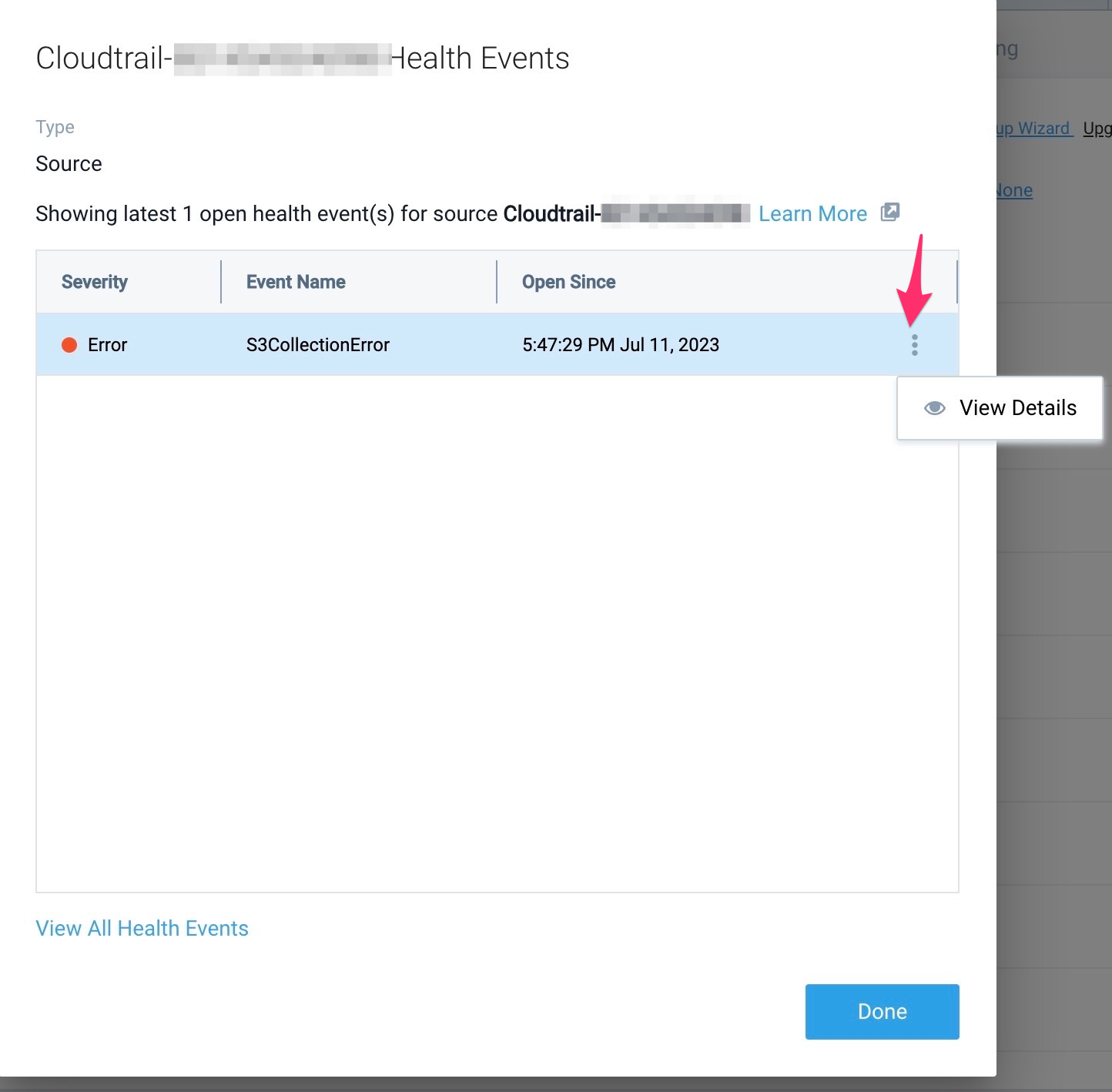Viewport: 1112px width, 1092px height.
Task: Click the Health Events dialog title
Action: tap(303, 58)
